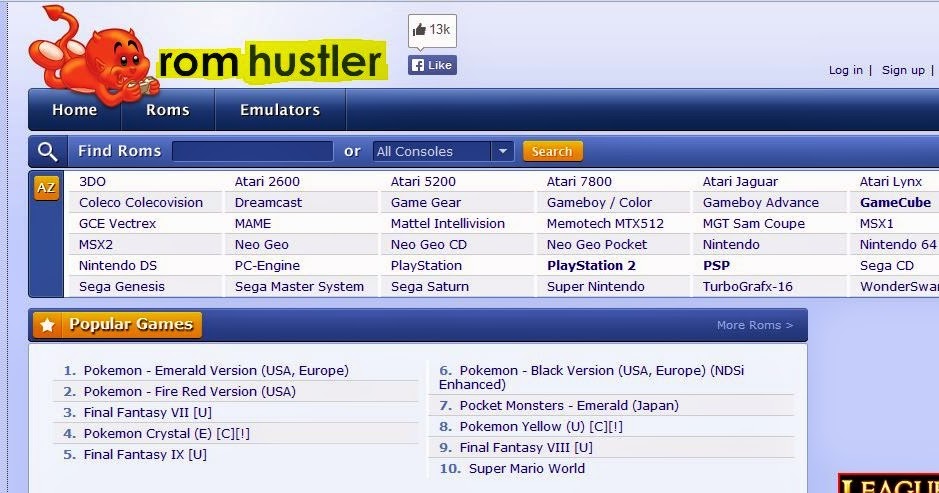Select the MSX1 console
The height and width of the screenshot is (493, 939).
[877, 223]
